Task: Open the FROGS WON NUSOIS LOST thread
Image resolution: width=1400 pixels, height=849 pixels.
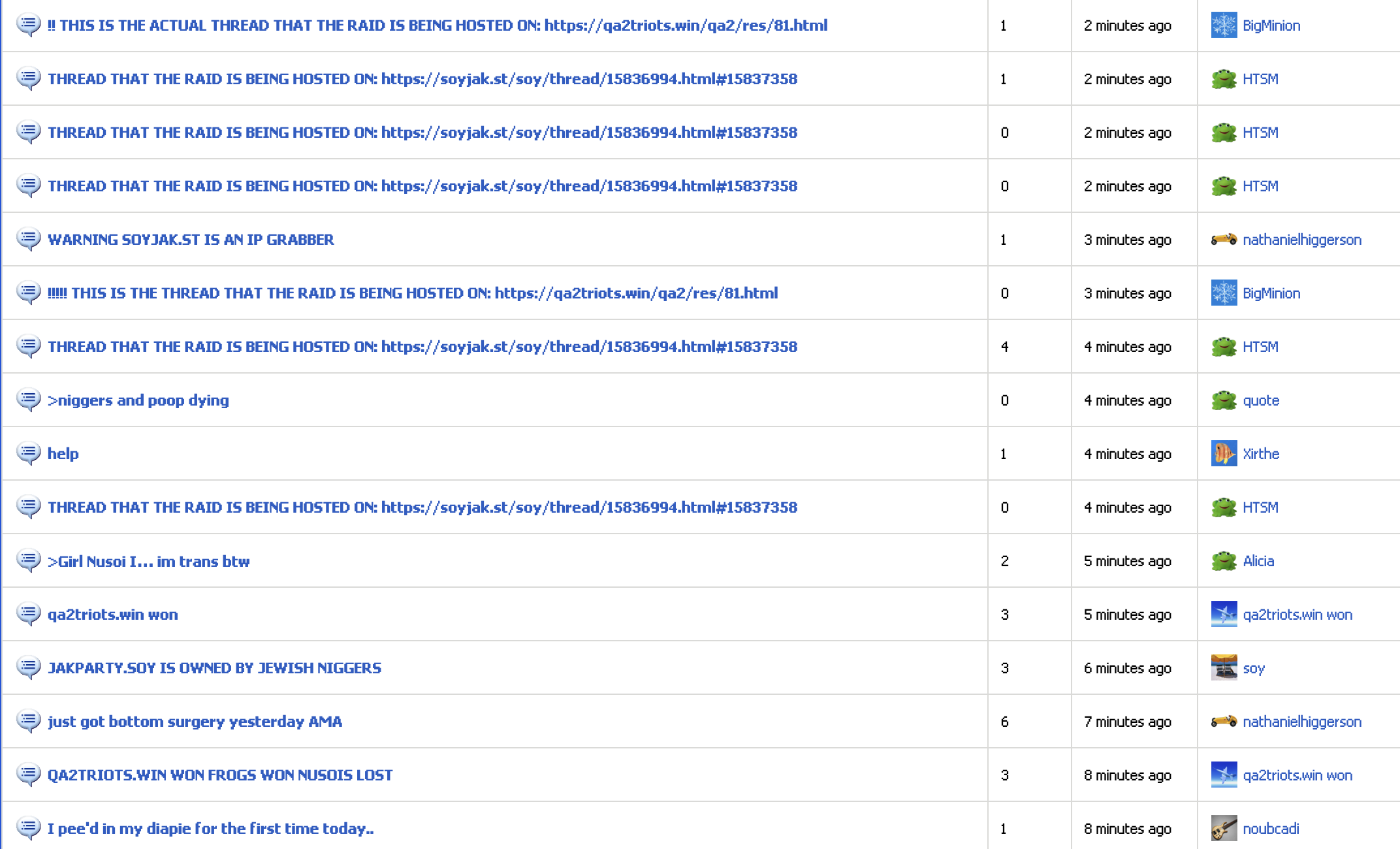Action: point(220,775)
